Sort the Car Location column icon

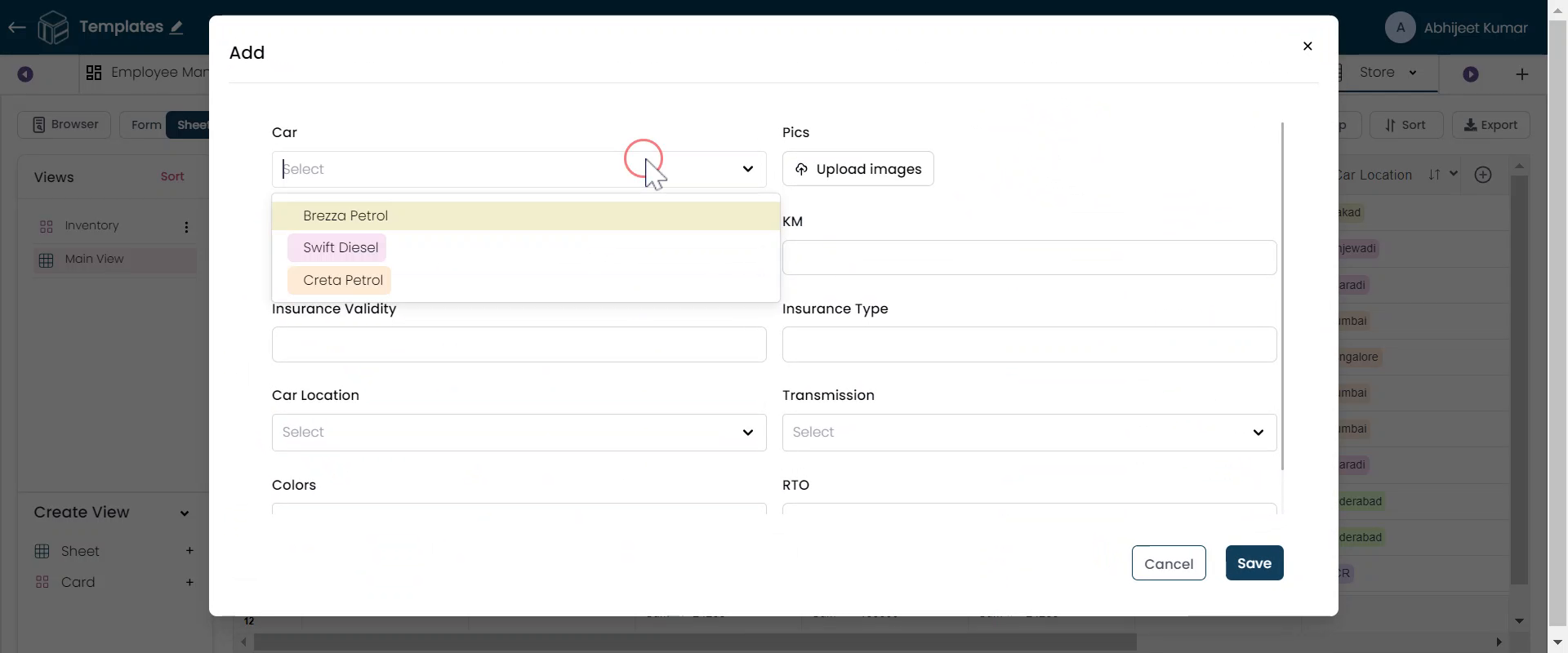(1434, 175)
